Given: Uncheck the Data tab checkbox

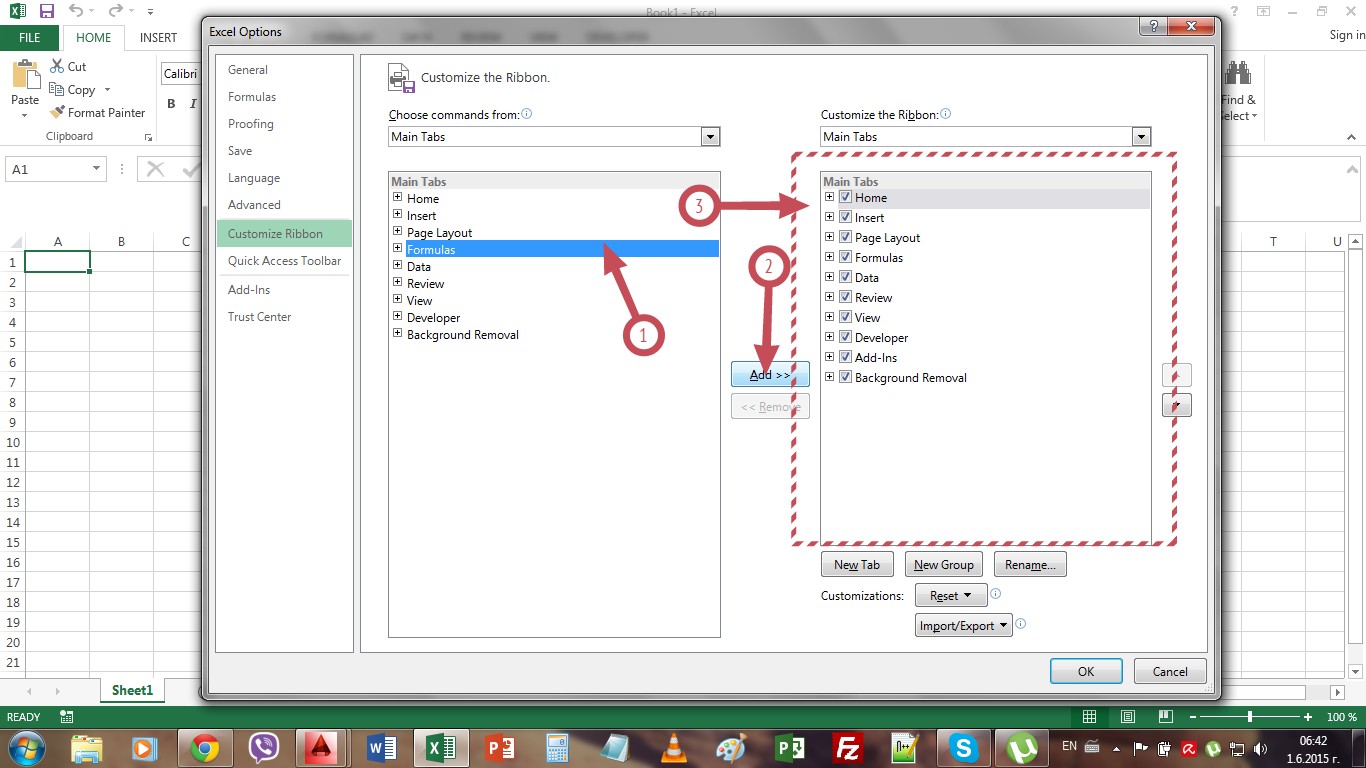Looking at the screenshot, I should click(x=846, y=278).
